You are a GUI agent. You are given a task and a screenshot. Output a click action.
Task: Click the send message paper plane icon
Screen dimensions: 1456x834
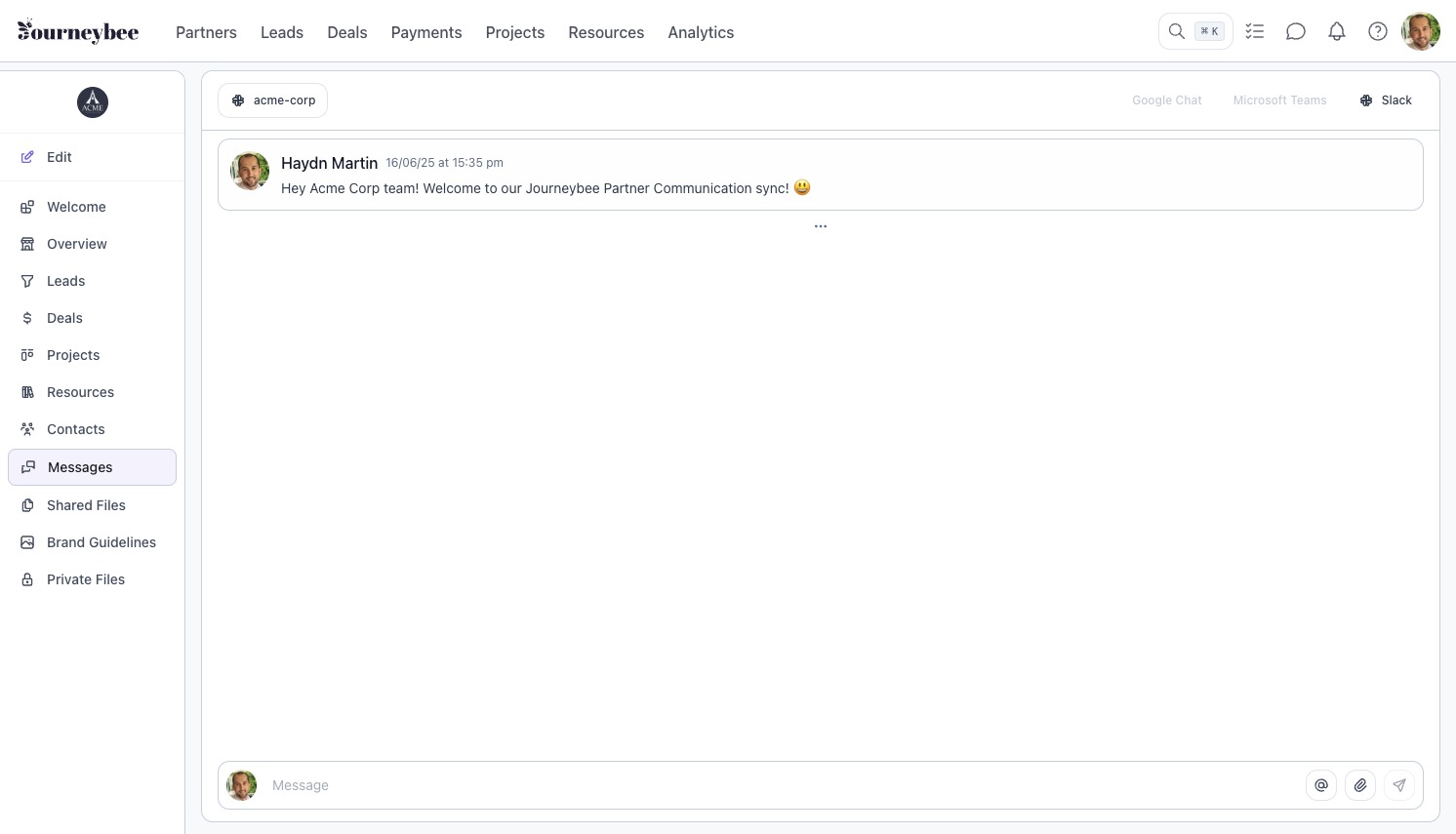click(1399, 785)
